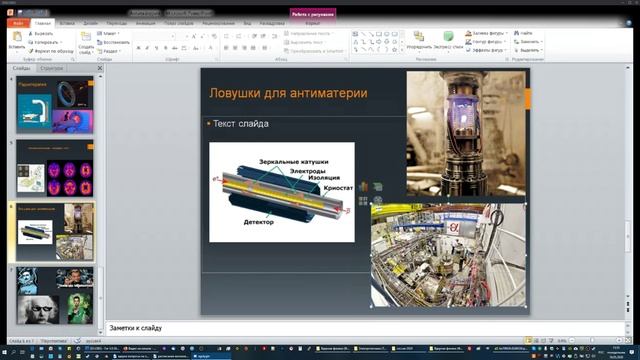
Task: Toggle strikethrough formatting
Action: (x=174, y=48)
